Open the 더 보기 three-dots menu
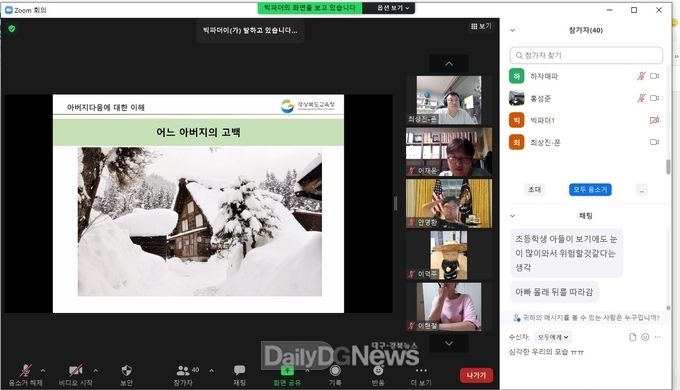The height and width of the screenshot is (390, 680). pyautogui.click(x=421, y=370)
